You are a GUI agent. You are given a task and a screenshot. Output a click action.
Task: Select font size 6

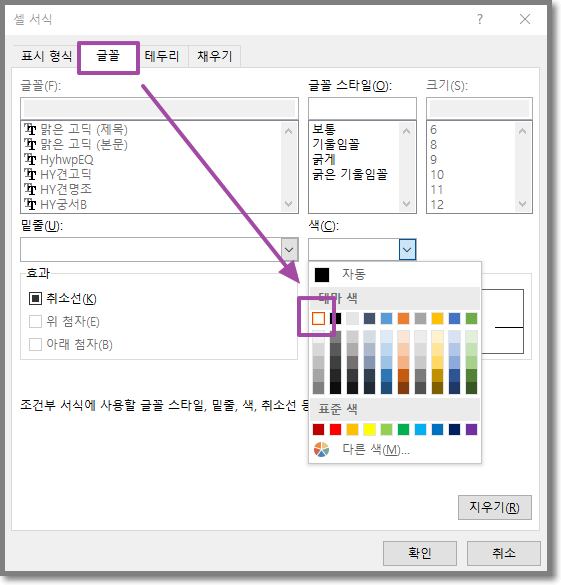click(x=433, y=130)
